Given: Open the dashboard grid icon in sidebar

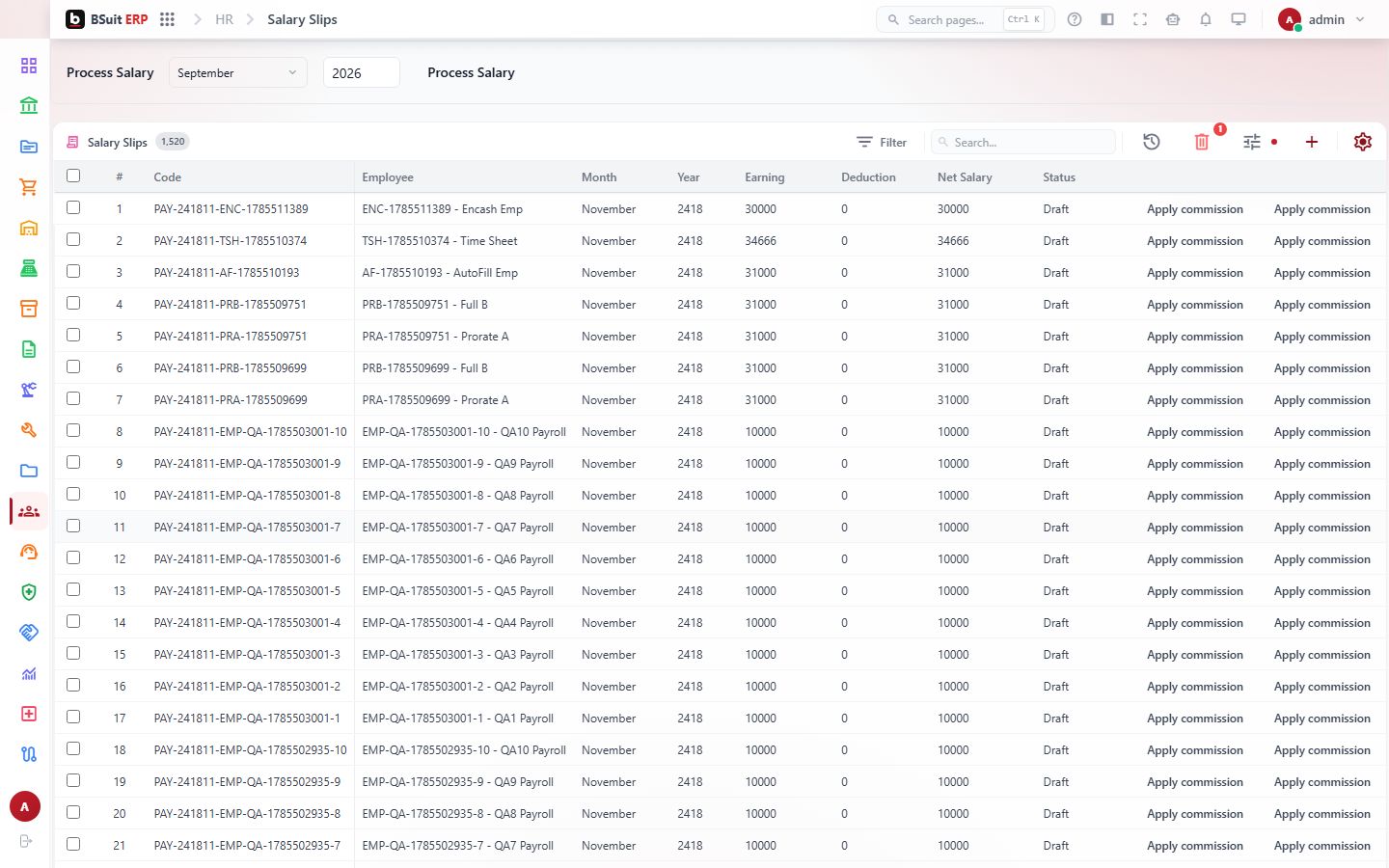Looking at the screenshot, I should pos(29,66).
